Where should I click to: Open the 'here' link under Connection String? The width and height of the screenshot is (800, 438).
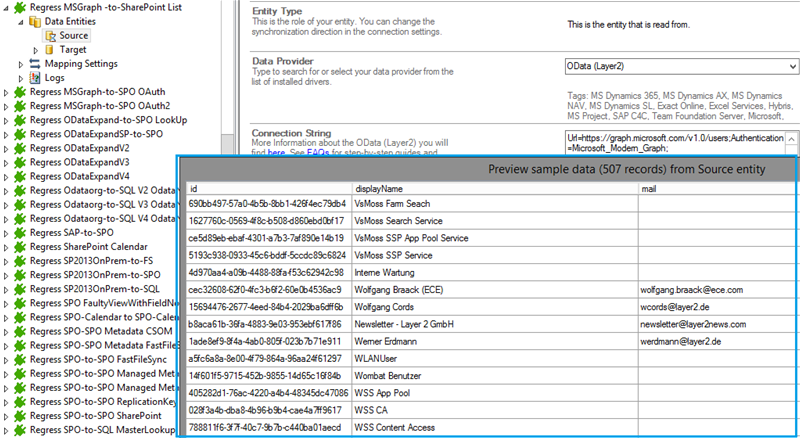[x=276, y=153]
